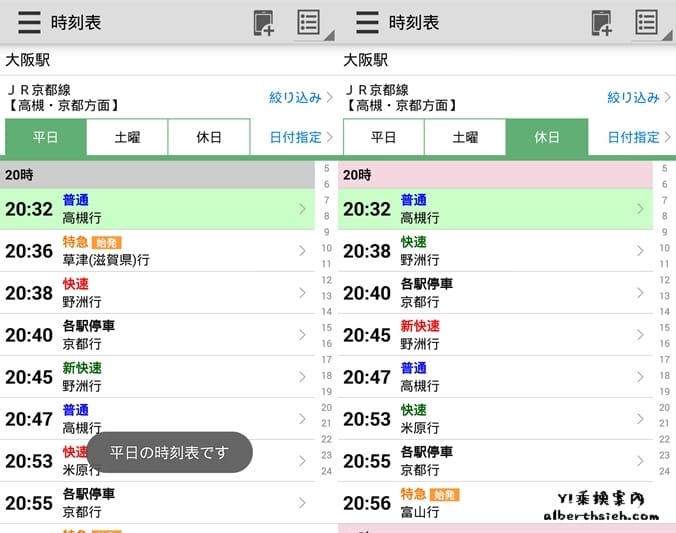Viewport: 676px width, 533px height.
Task: Jump to hour 20 in left hour index
Action: (x=326, y=408)
